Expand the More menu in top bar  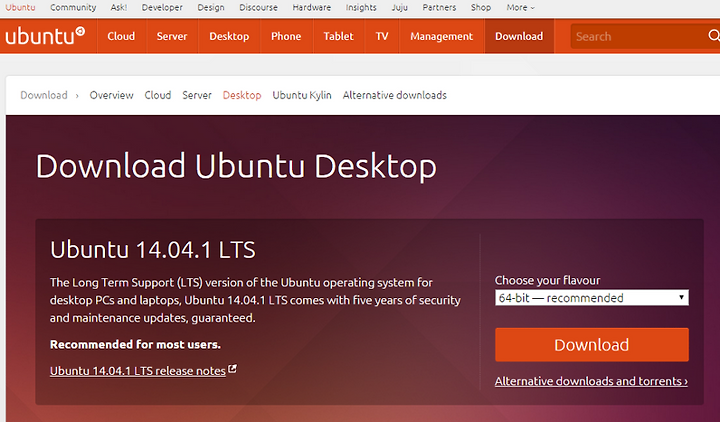point(520,7)
